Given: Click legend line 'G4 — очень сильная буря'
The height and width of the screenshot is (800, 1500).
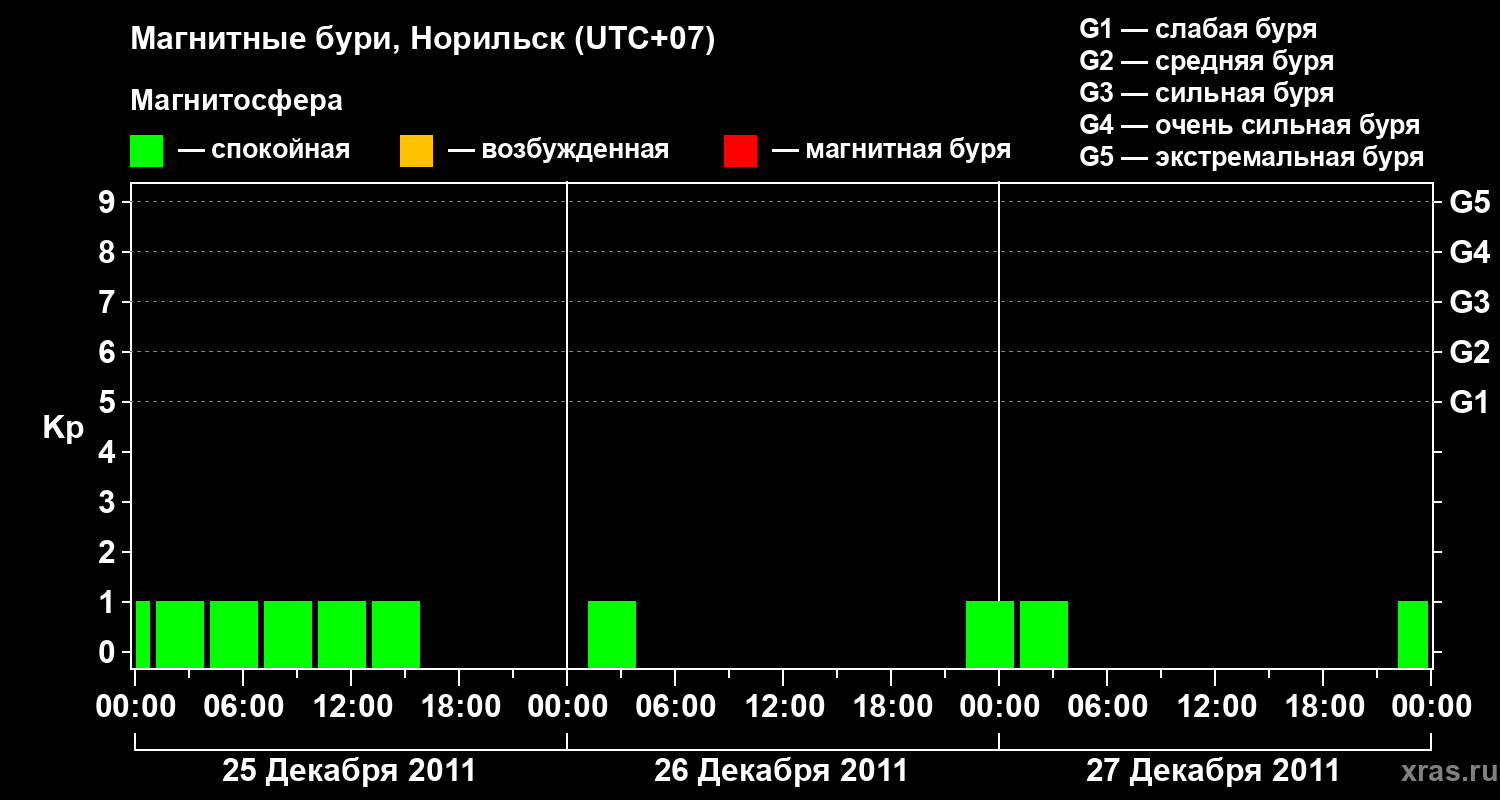Looking at the screenshot, I should [x=1250, y=125].
